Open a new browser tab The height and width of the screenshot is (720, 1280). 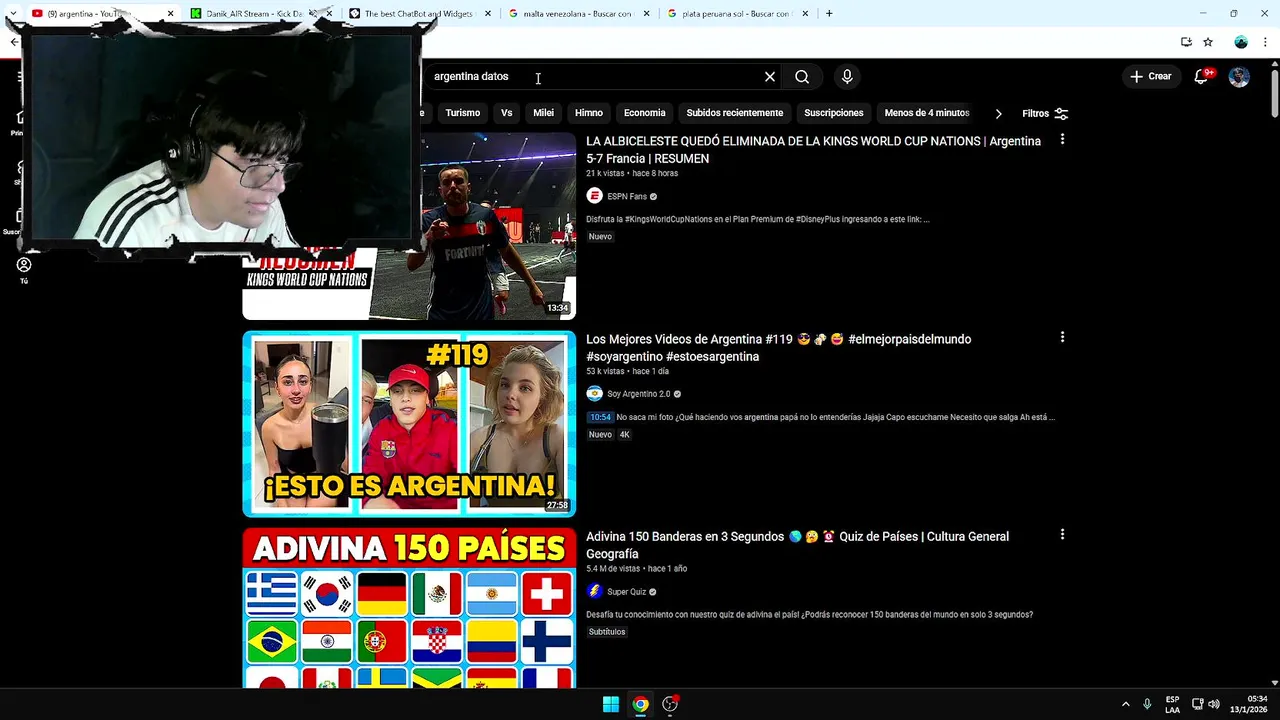829,14
